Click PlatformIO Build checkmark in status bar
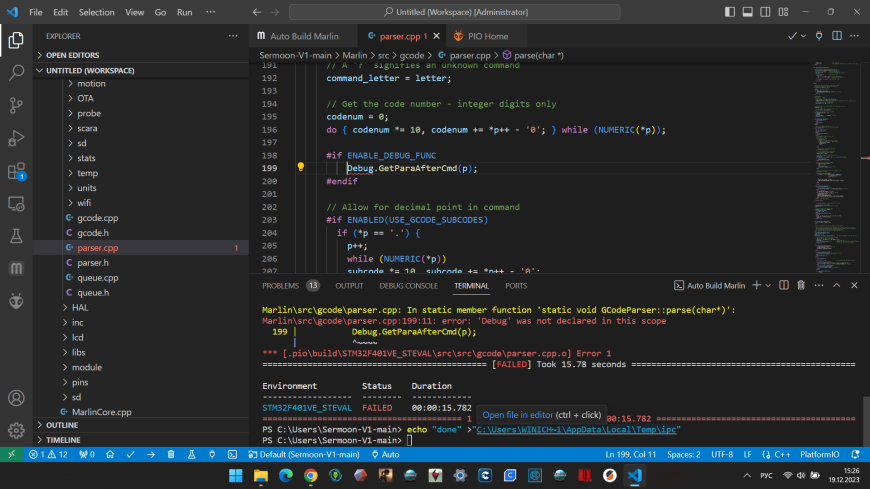The height and width of the screenshot is (489, 870). (x=130, y=455)
